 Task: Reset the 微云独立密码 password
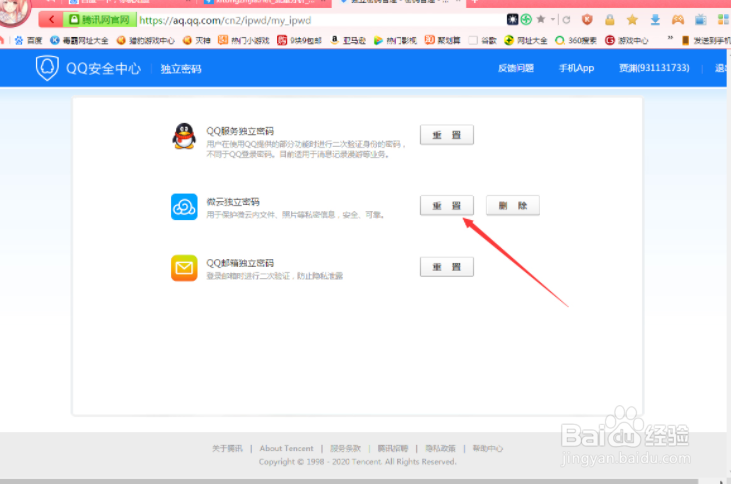tap(447, 205)
